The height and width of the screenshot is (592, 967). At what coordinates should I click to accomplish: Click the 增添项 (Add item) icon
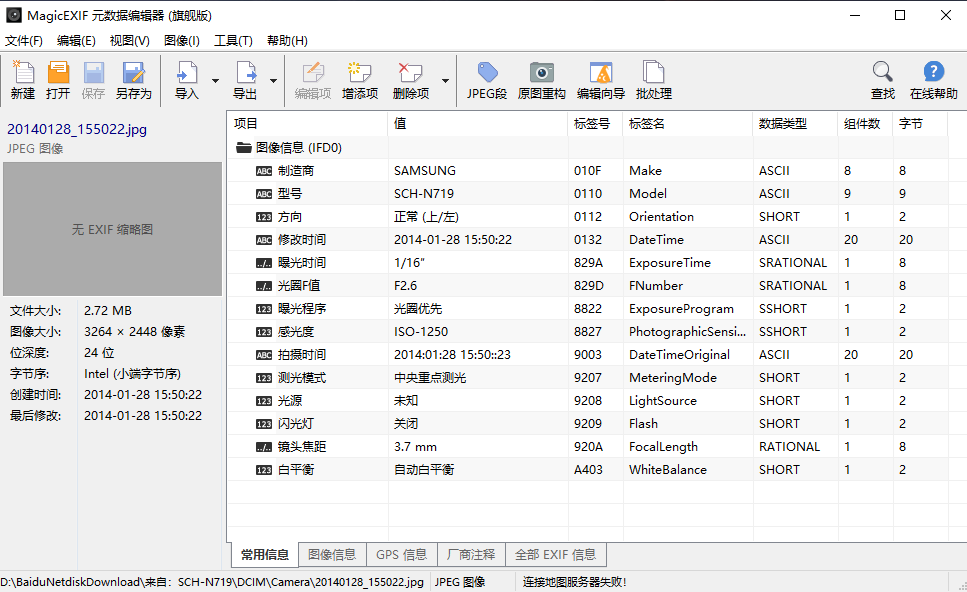[360, 80]
